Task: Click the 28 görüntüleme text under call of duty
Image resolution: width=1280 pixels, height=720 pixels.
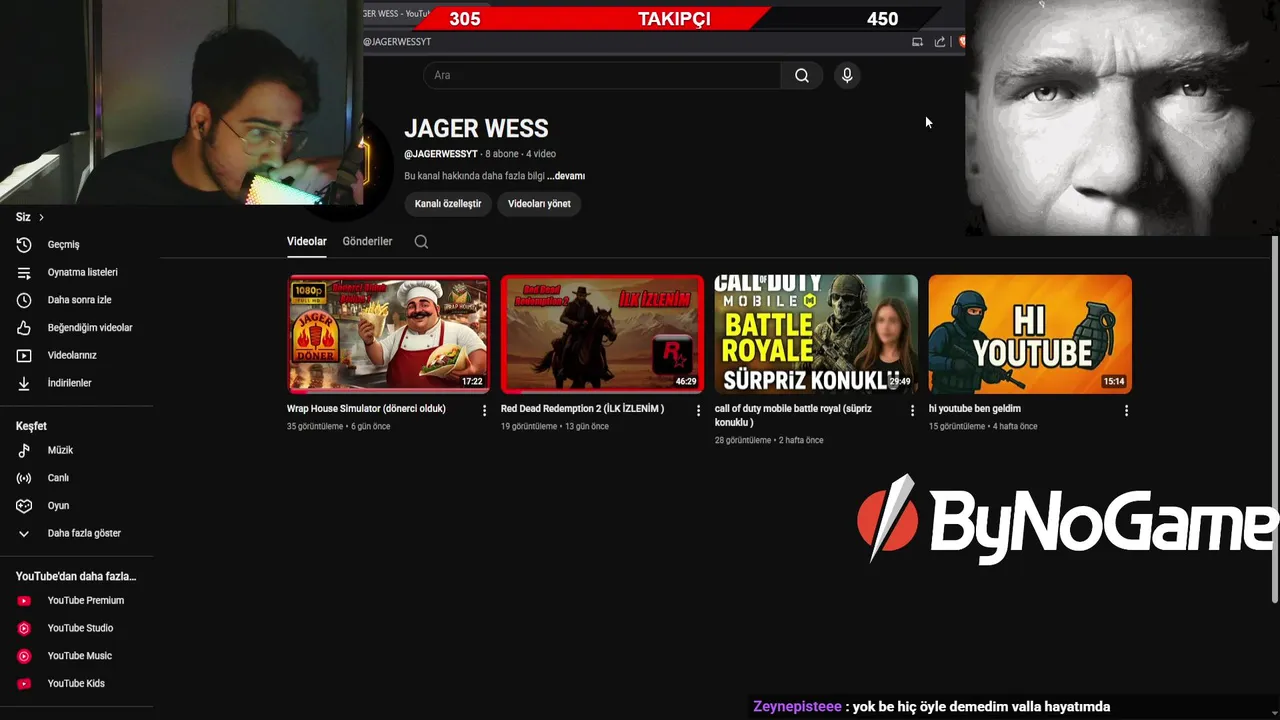Action: pos(743,440)
